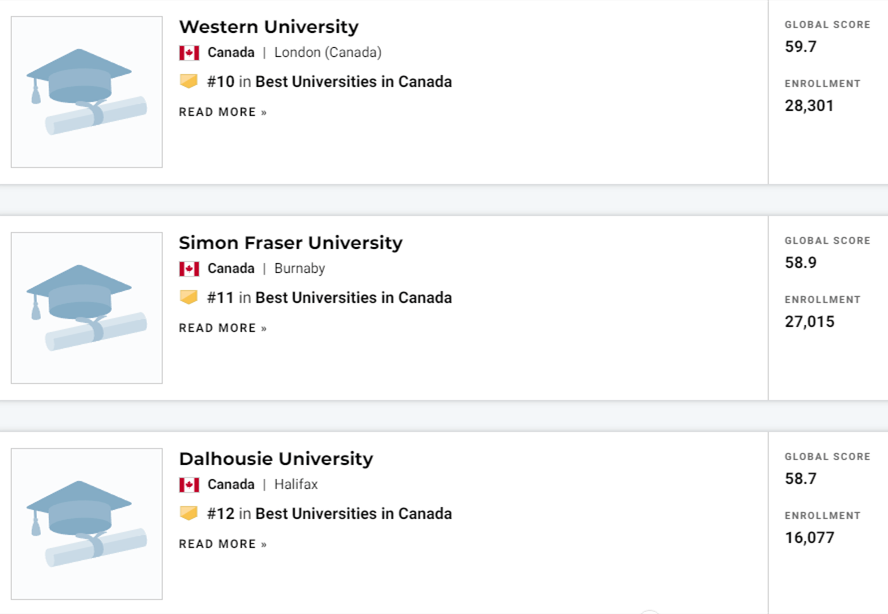Click Read More under Dalhousie University
The width and height of the screenshot is (888, 614).
223,544
